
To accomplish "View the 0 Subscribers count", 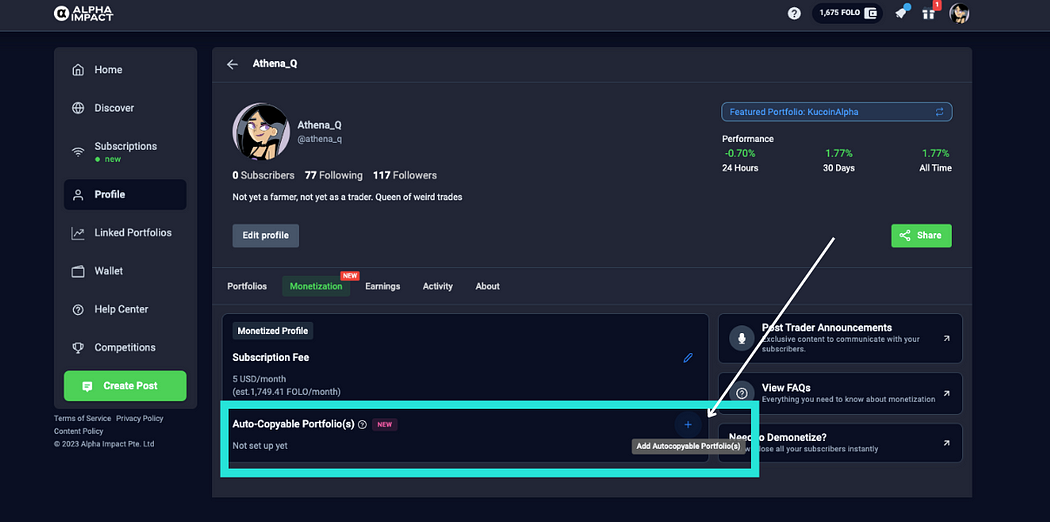I will tap(263, 175).
